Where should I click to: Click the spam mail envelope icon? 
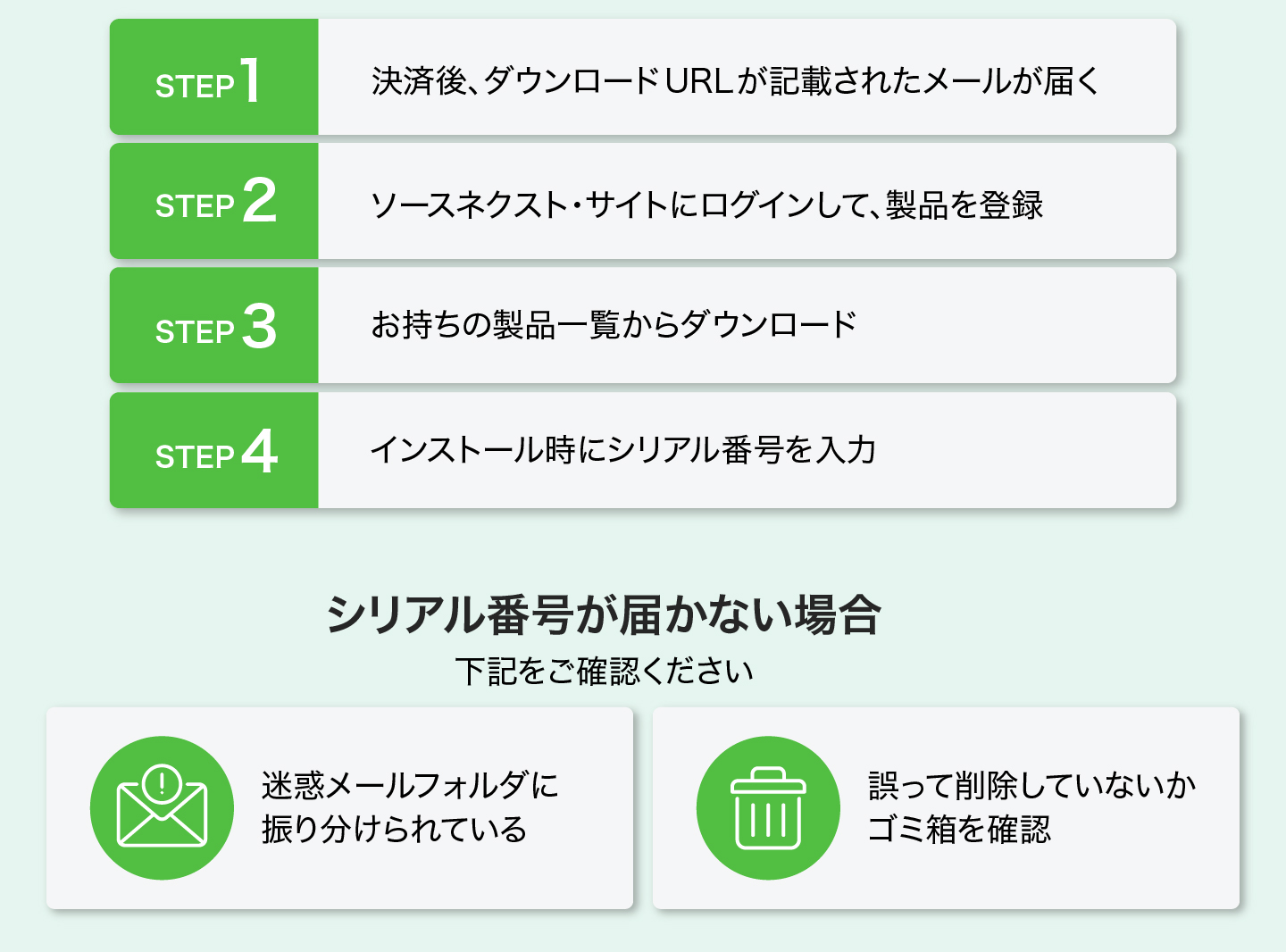[162, 807]
